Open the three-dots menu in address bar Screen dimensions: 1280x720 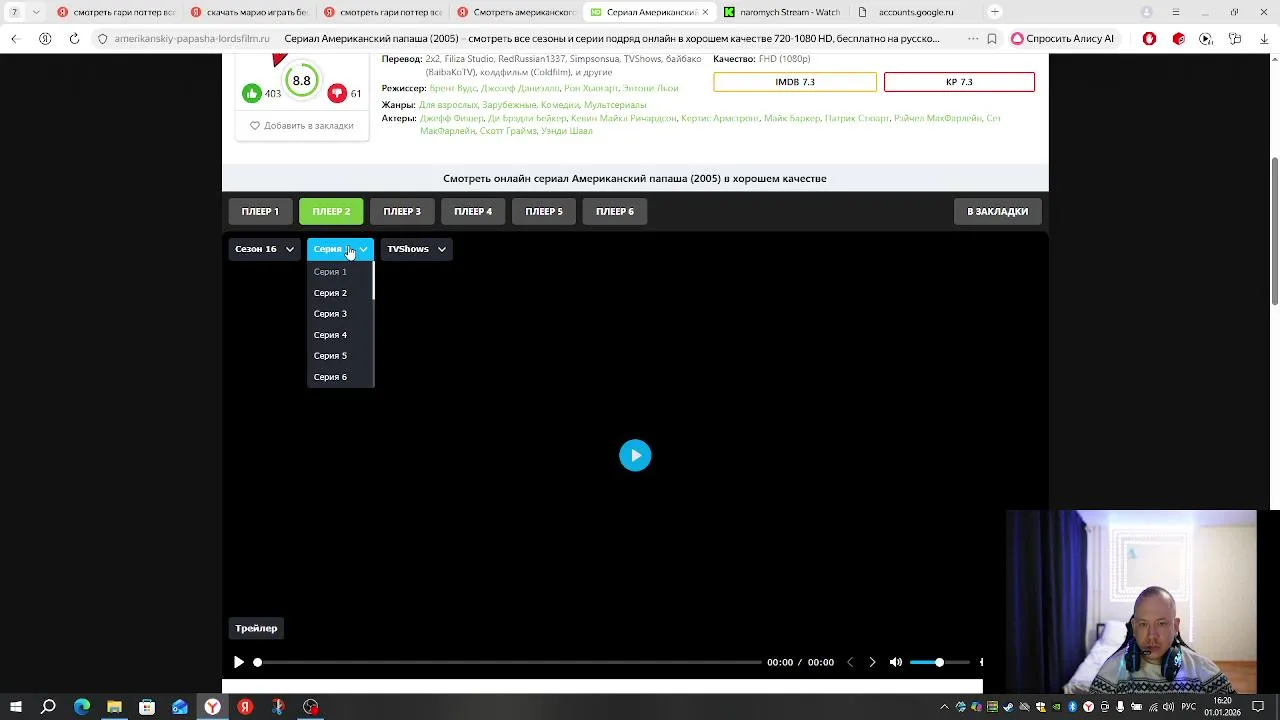click(972, 38)
